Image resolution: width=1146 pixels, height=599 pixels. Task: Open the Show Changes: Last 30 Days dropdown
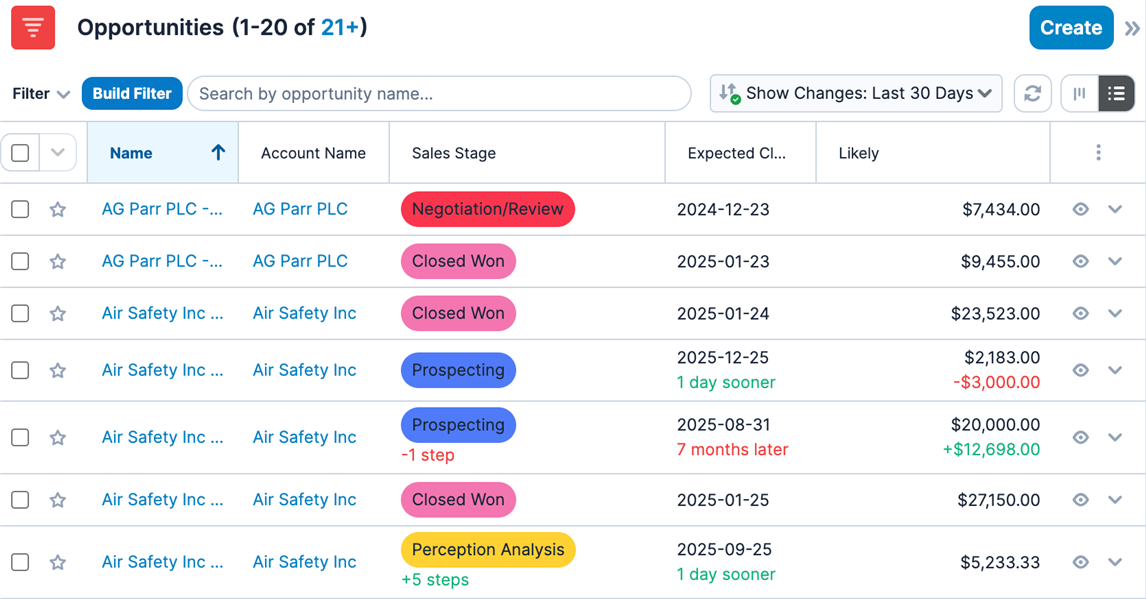click(x=855, y=93)
